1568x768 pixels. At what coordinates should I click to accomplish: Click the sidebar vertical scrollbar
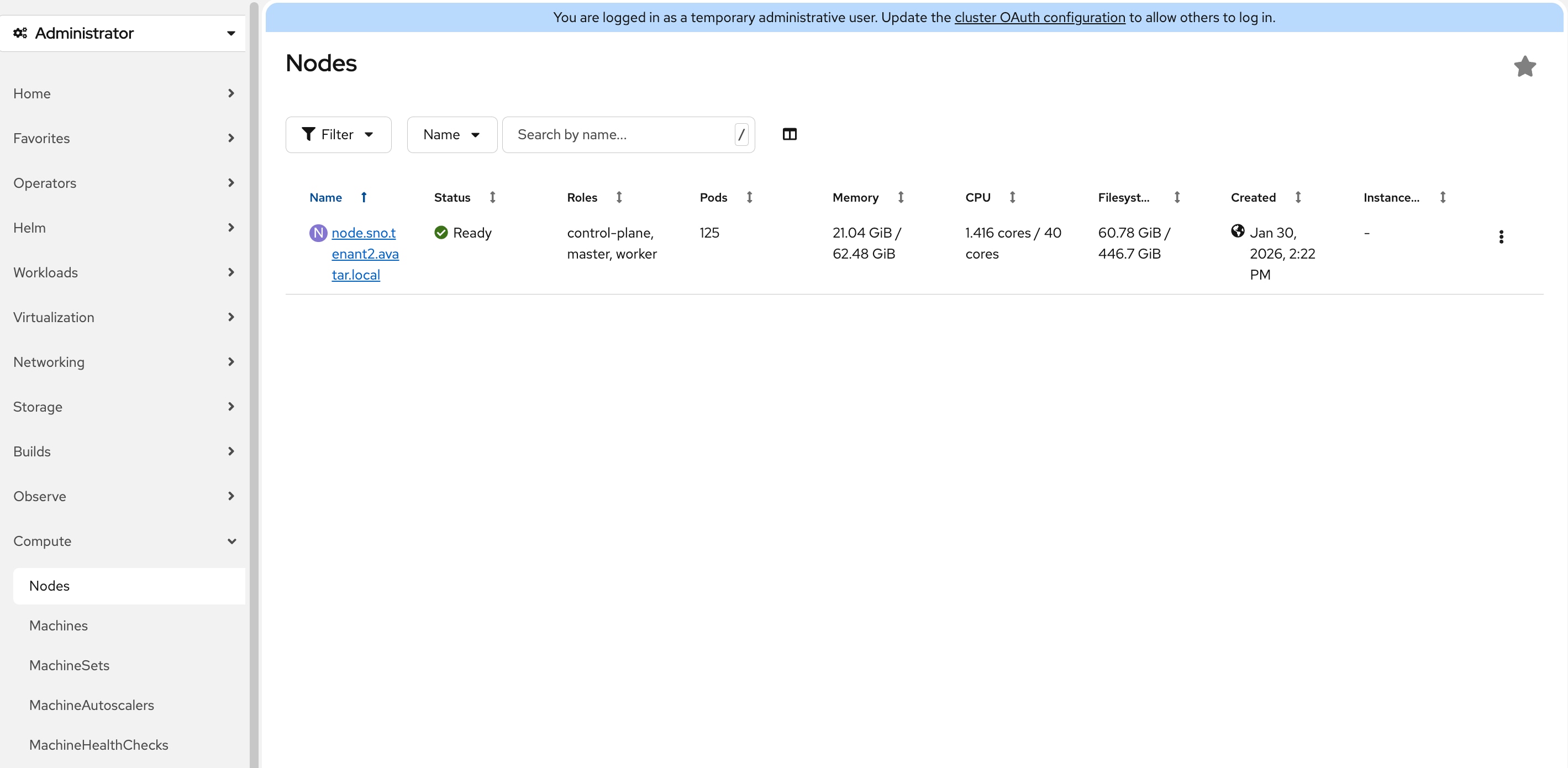[254, 384]
